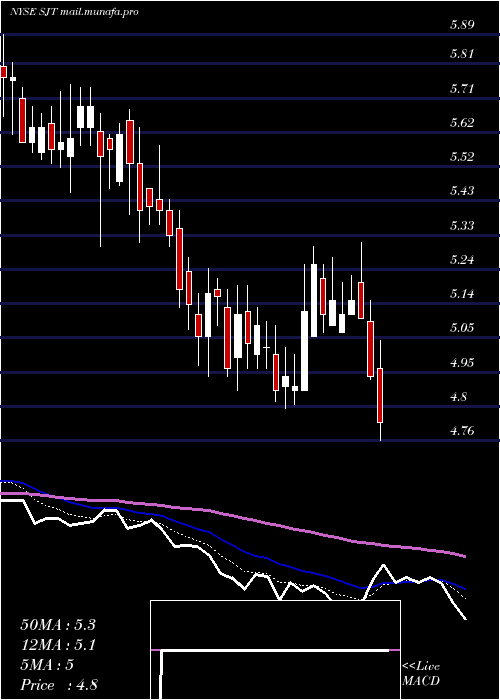500x700 pixels.
Task: Click the 5.14 price axis label
Action: [x=462, y=294]
